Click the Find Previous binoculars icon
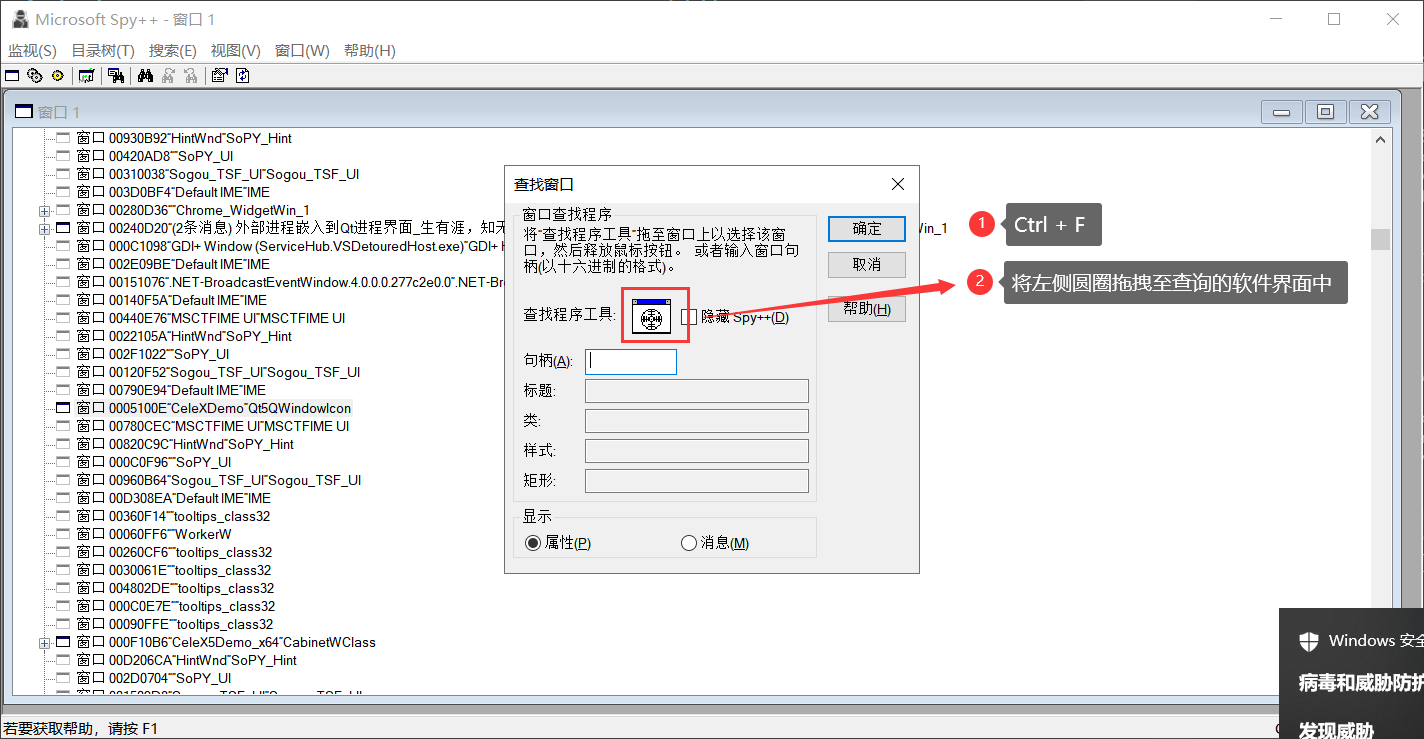 coord(189,75)
